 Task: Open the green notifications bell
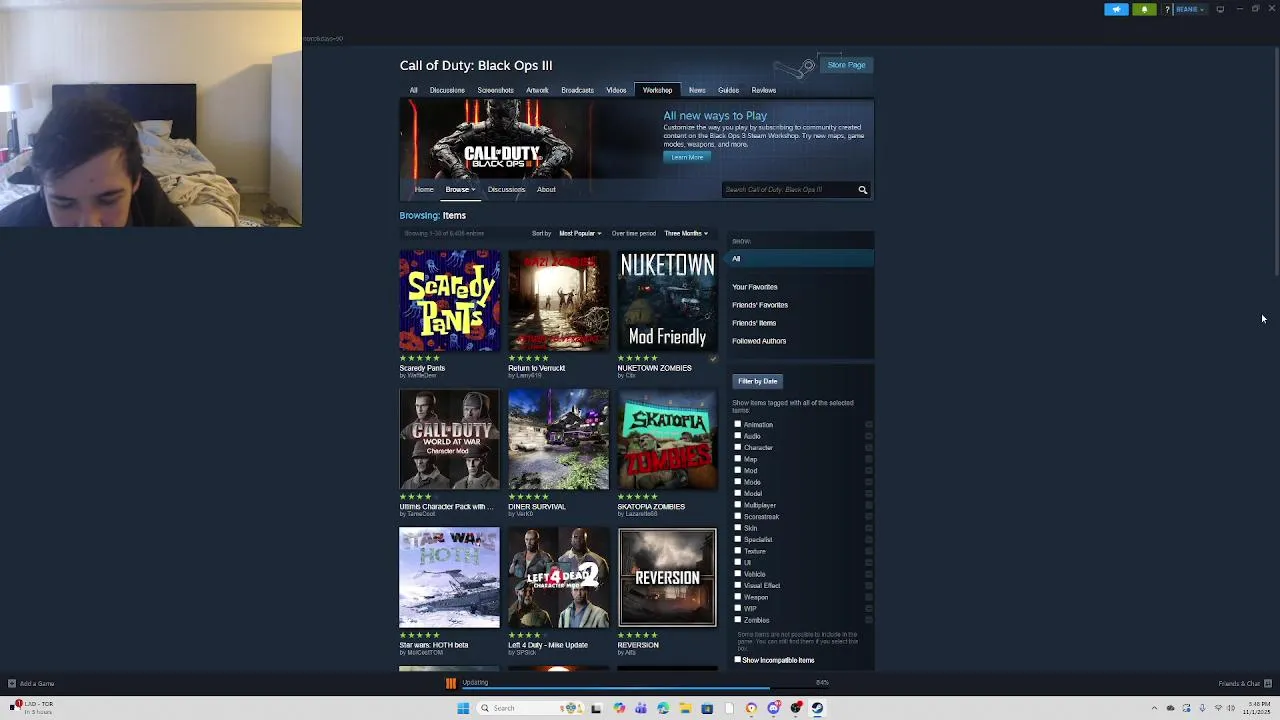pos(1145,9)
